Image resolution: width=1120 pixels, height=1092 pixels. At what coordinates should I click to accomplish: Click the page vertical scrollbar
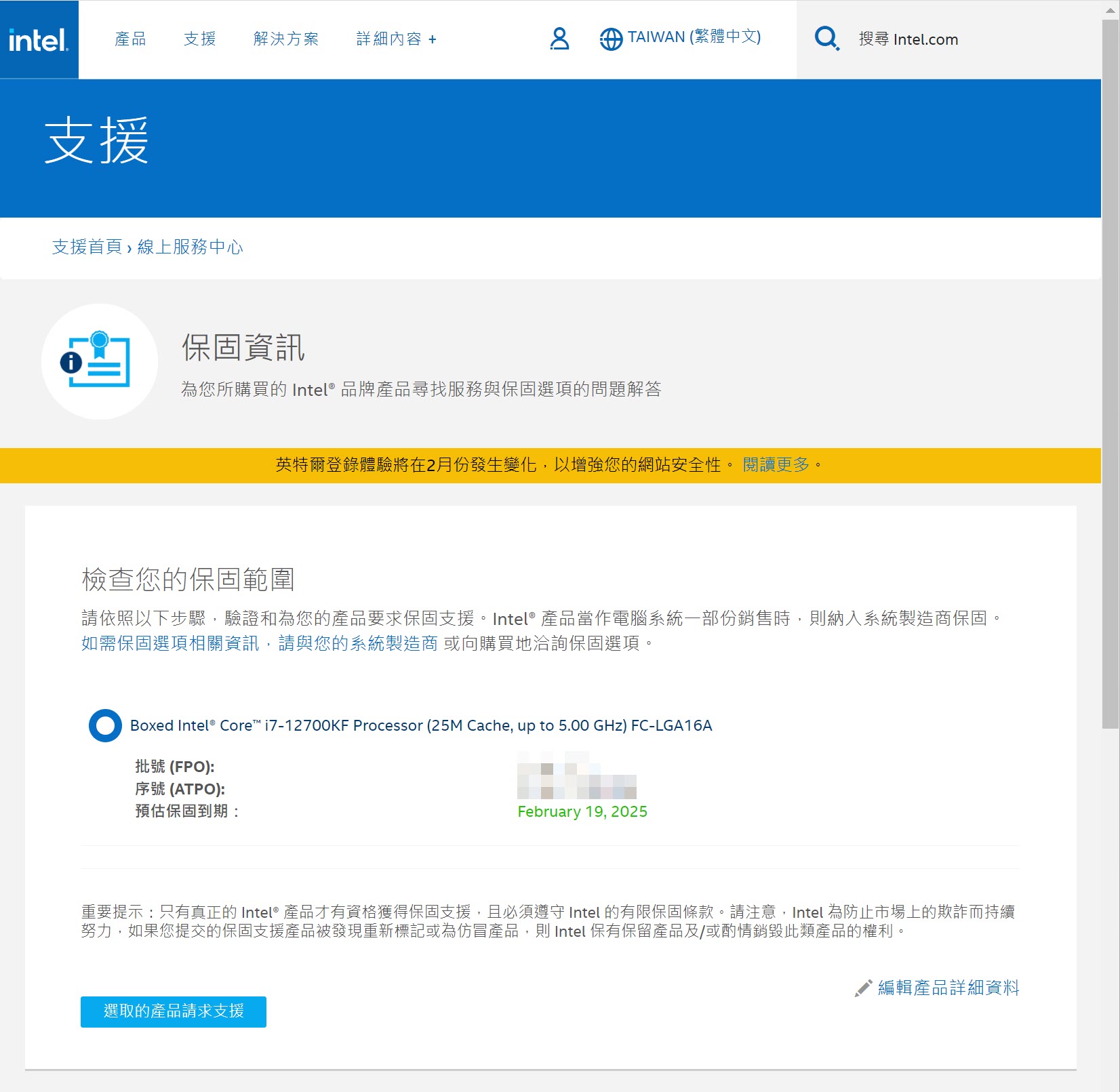point(1110,373)
